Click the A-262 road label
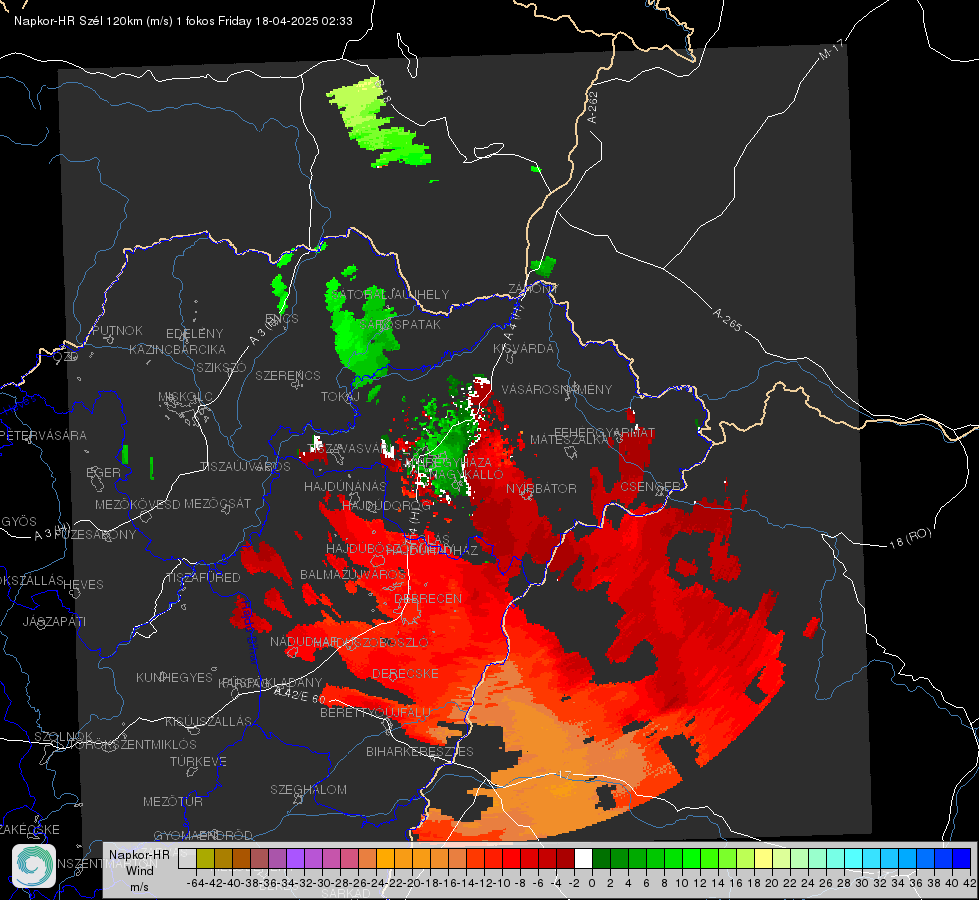Screen dimensions: 979x900 pyautogui.click(x=593, y=107)
